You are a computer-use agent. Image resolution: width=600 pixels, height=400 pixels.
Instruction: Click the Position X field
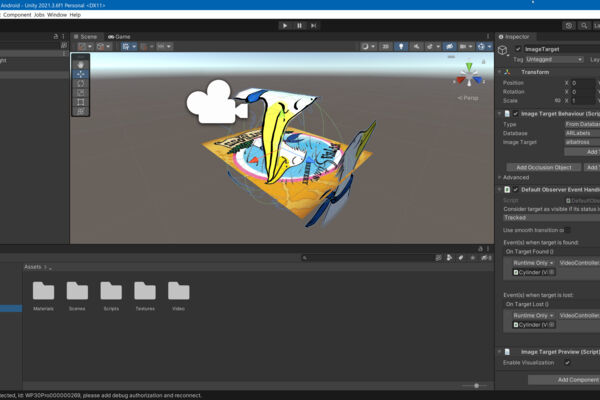tap(583, 83)
